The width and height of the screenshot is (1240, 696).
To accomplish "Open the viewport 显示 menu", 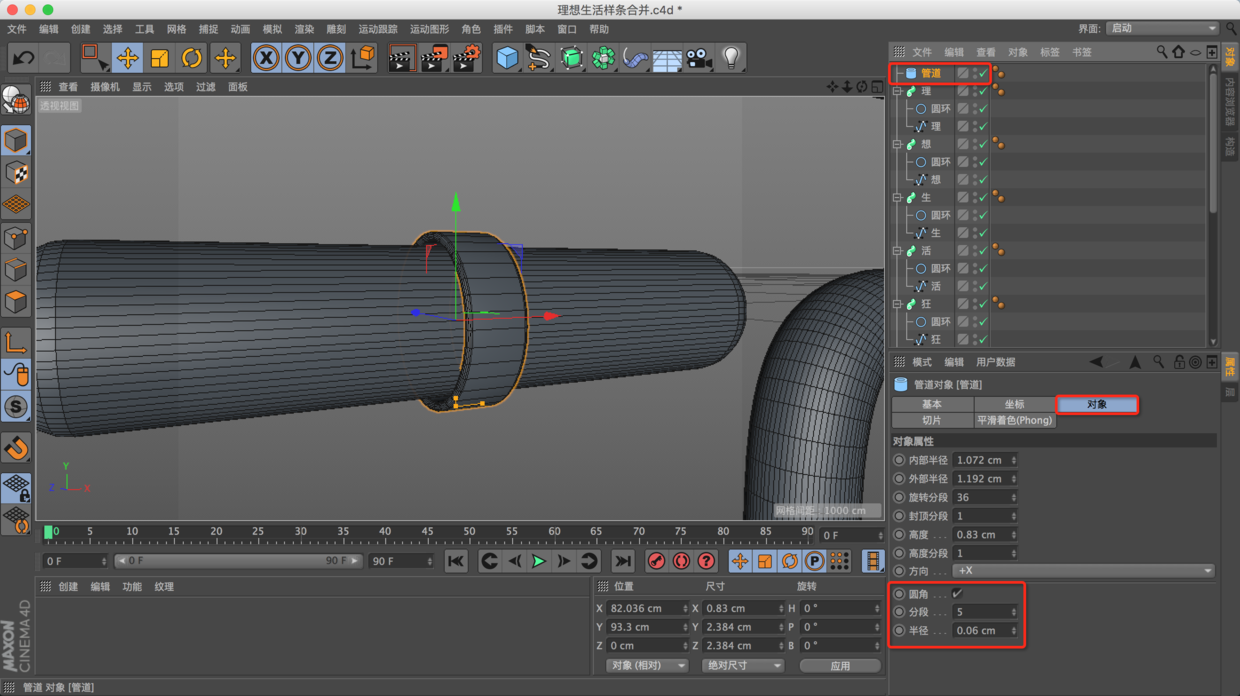I will (x=142, y=87).
